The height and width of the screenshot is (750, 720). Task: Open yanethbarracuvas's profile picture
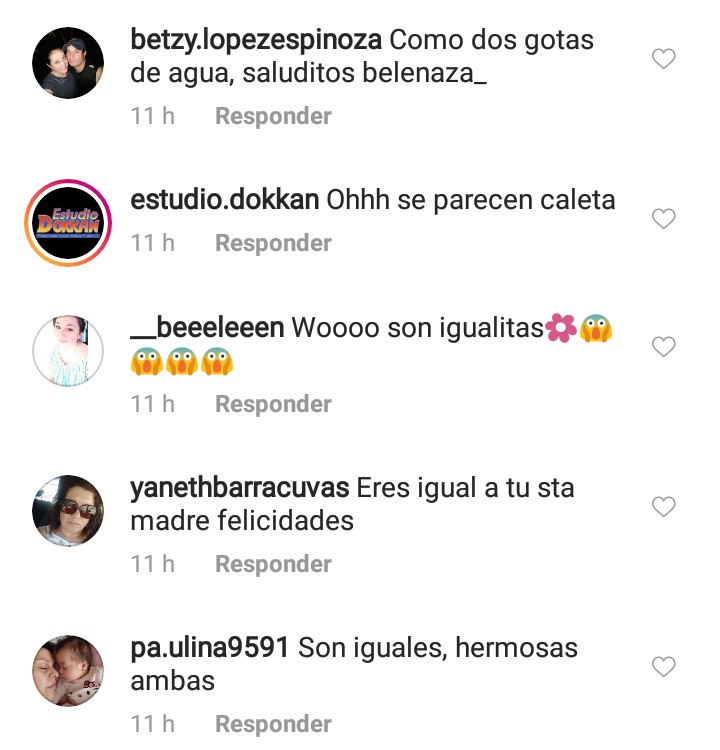coord(68,511)
